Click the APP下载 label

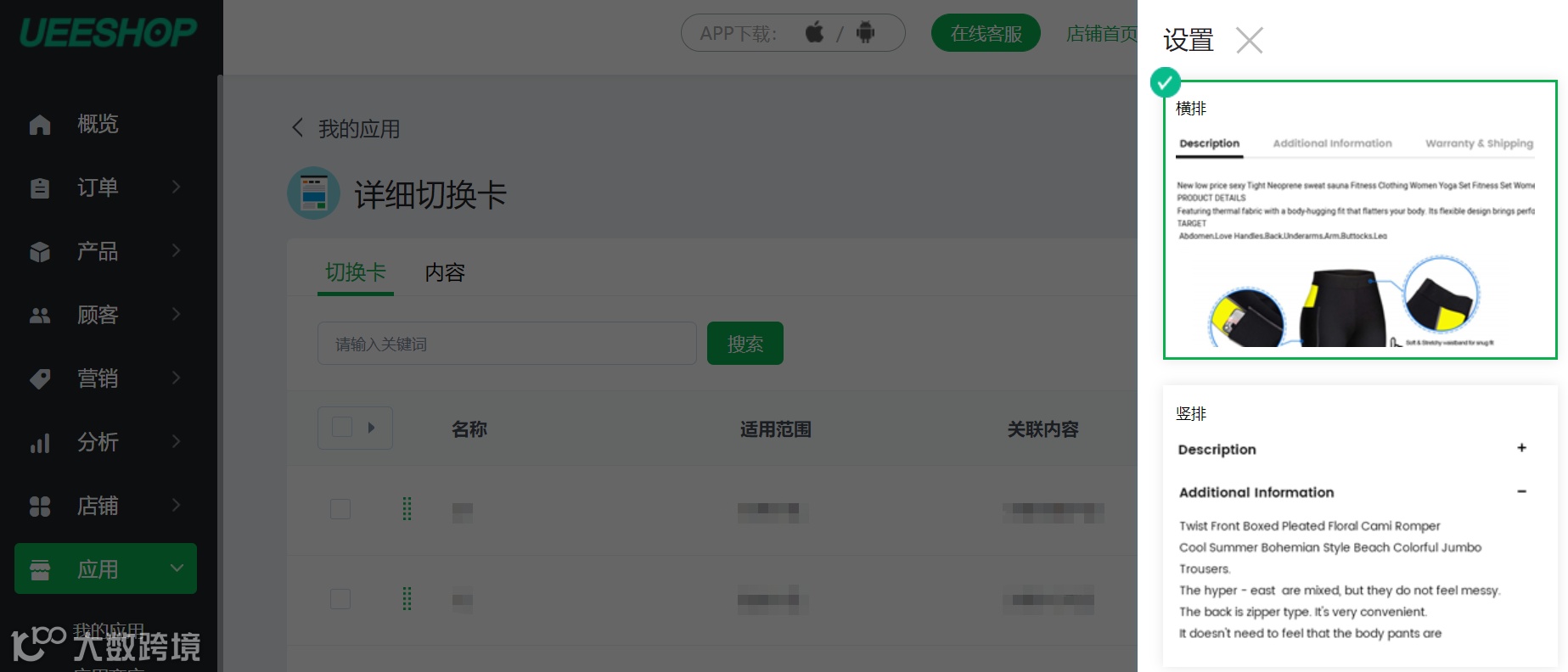(738, 34)
